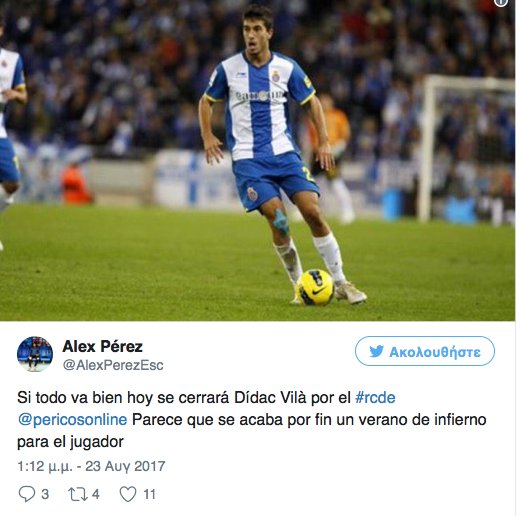
Task: Click the like count 11
Action: (149, 494)
